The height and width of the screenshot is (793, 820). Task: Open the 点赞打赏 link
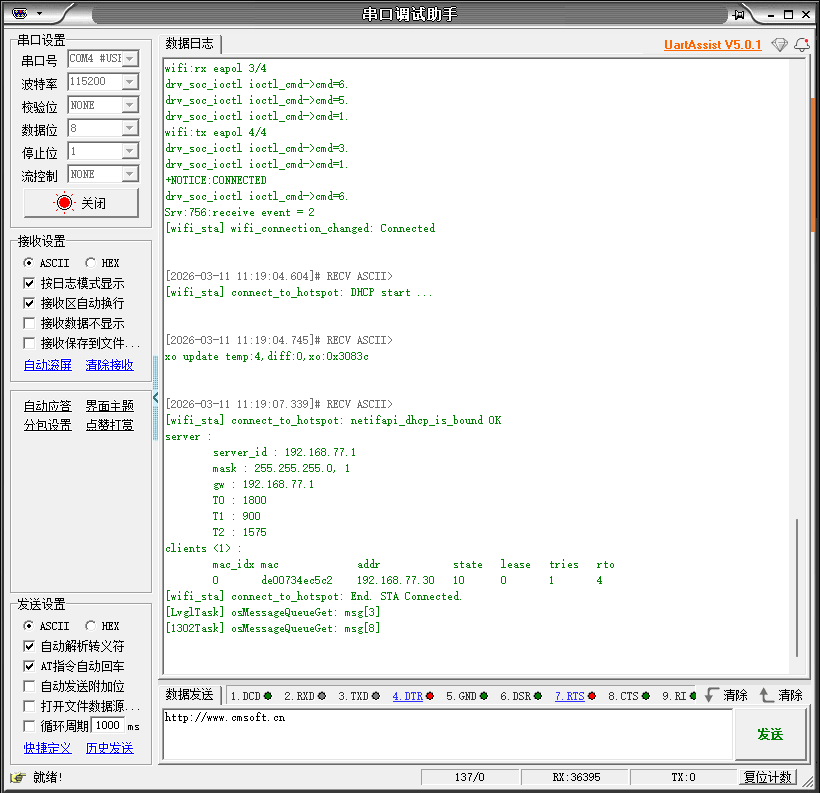point(109,425)
